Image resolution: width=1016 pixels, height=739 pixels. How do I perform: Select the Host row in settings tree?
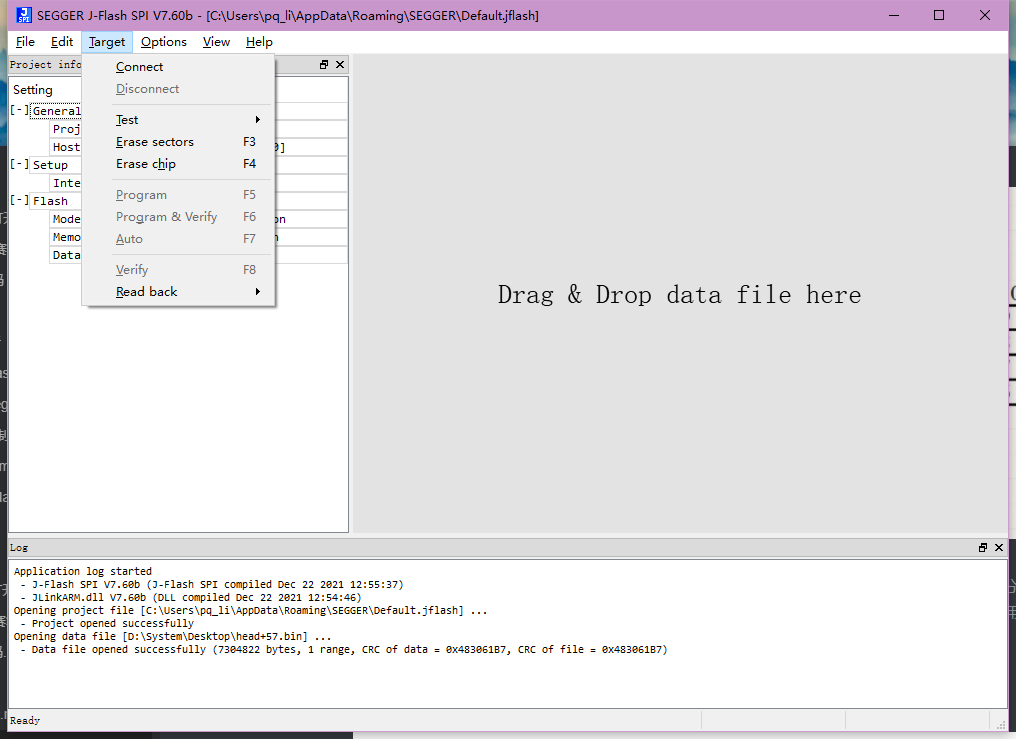click(67, 147)
